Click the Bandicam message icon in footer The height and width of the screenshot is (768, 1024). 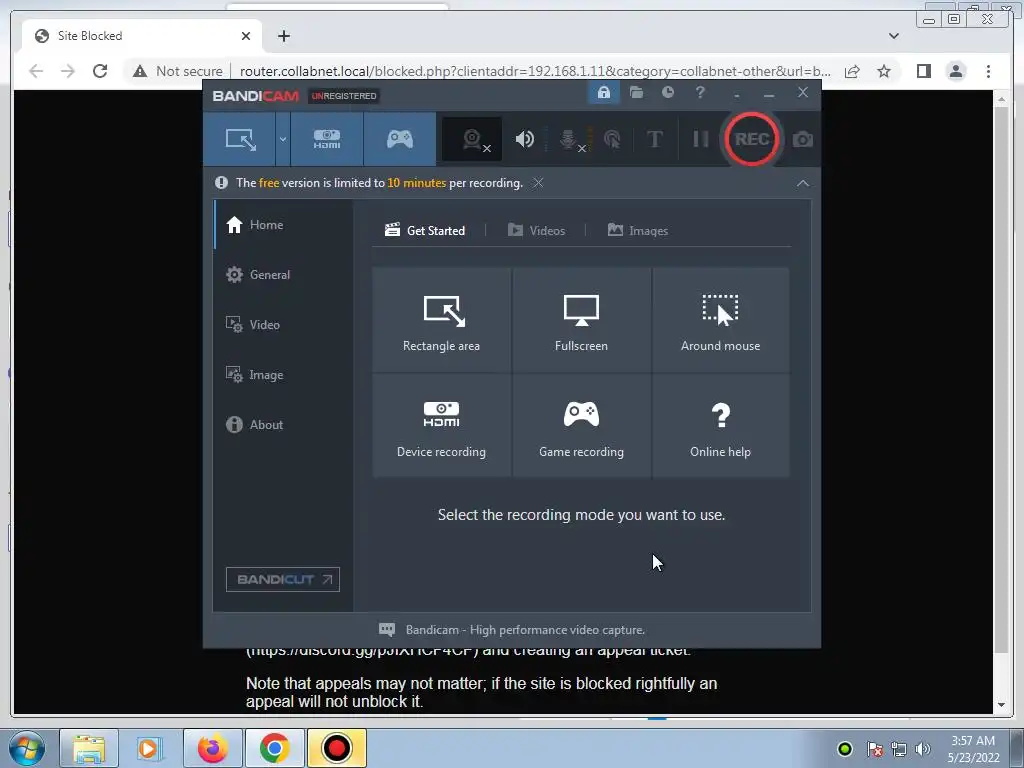[x=387, y=630]
